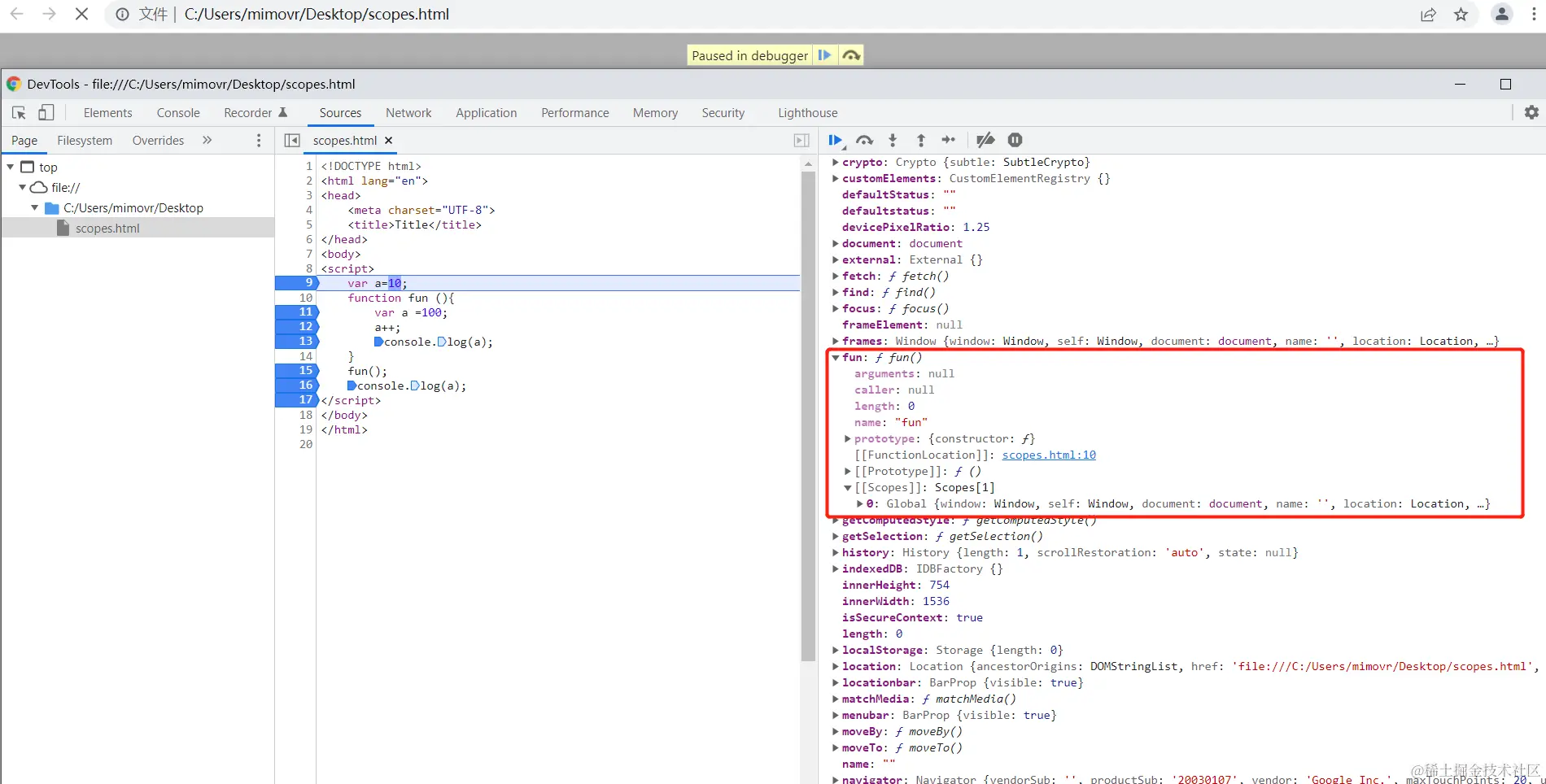The width and height of the screenshot is (1546, 784).
Task: Open DevTools settings gear
Action: click(1531, 113)
